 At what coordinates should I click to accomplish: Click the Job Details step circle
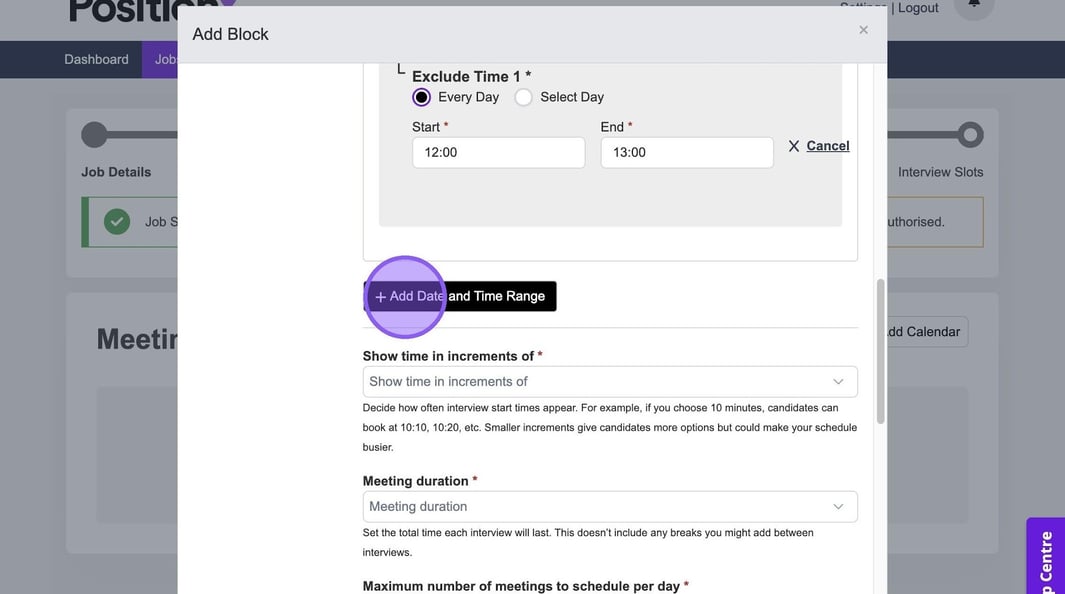[x=94, y=135]
